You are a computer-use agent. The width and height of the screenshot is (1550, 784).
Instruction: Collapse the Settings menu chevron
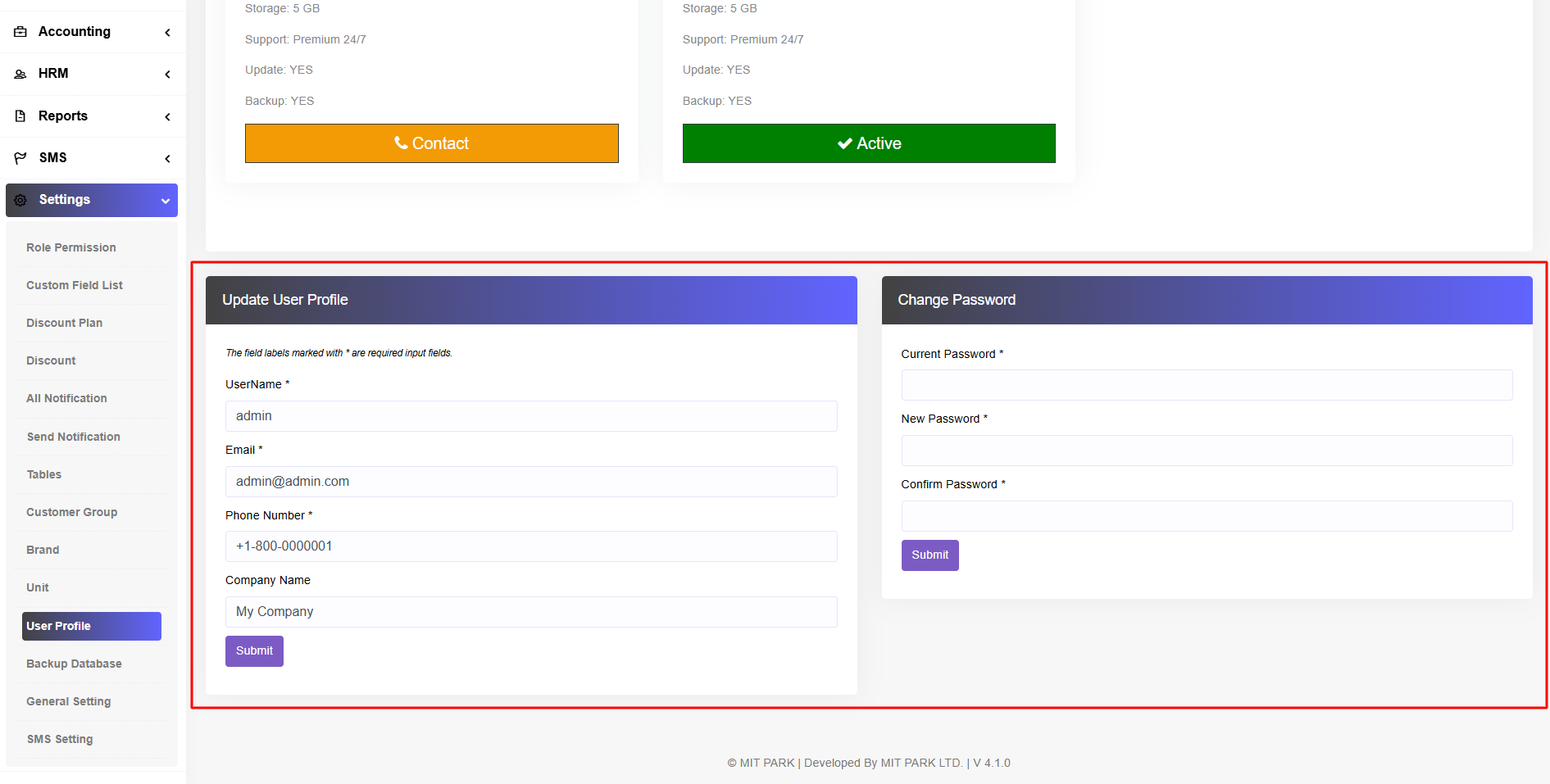(166, 201)
